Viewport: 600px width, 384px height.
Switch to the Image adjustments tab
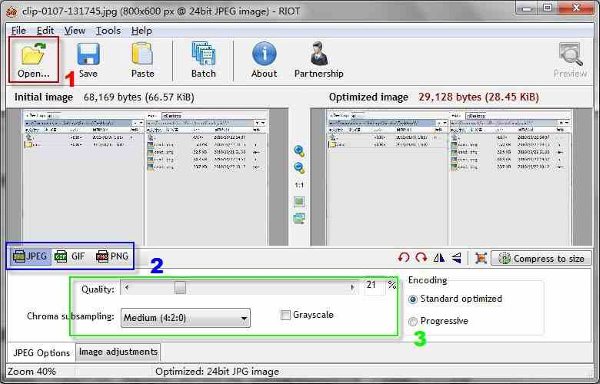pos(118,352)
